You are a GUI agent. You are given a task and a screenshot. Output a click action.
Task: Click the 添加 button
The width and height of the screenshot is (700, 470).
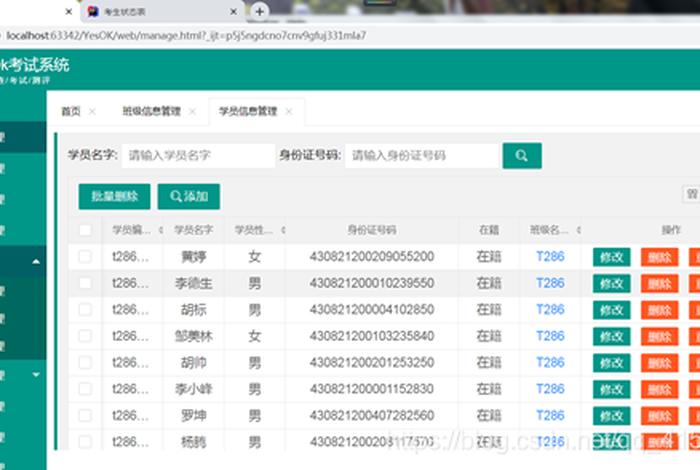188,196
